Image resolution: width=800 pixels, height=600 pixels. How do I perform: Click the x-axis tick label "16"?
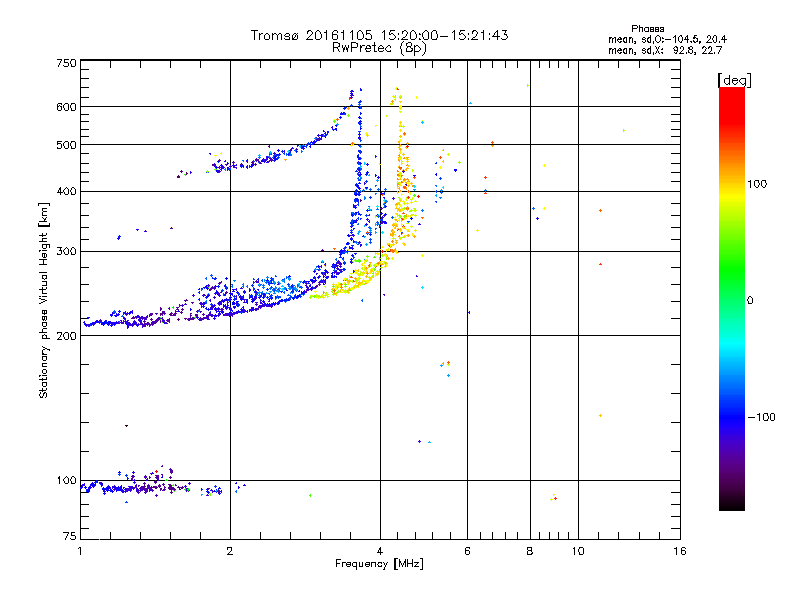(x=680, y=551)
